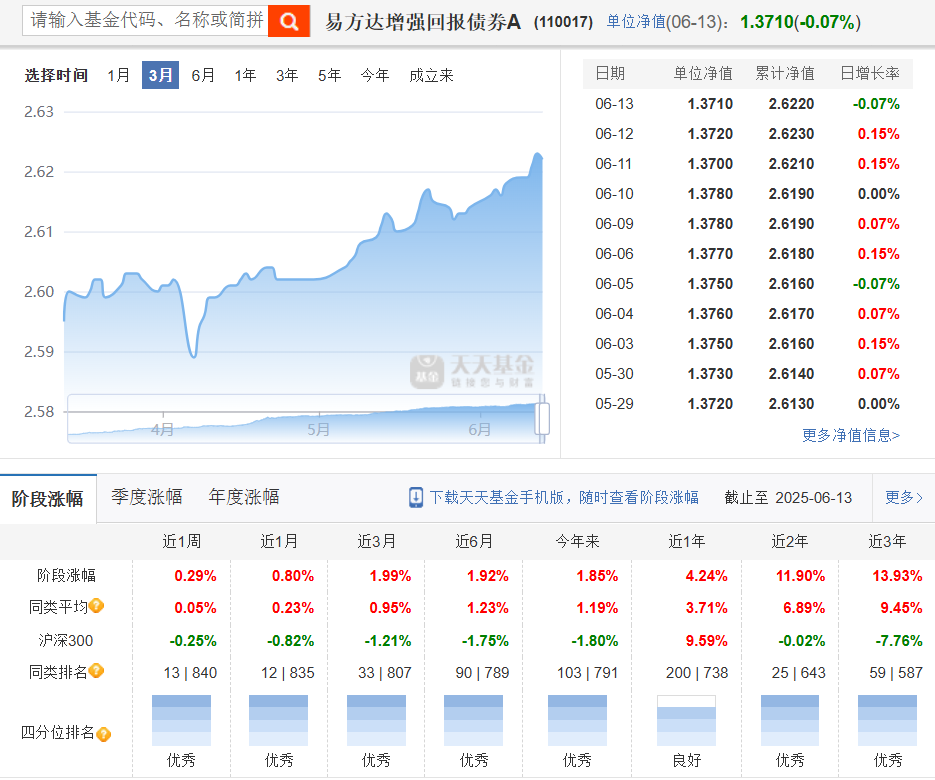Click the 06-10 date row

747,194
